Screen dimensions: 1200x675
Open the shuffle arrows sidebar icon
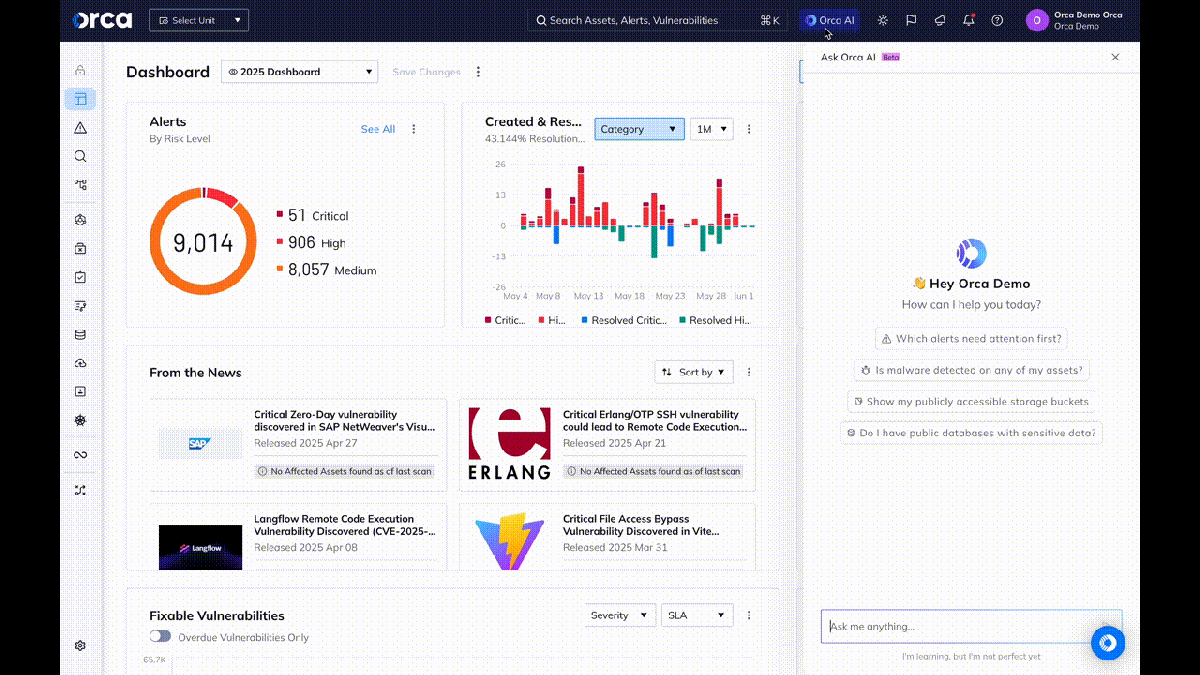[x=80, y=490]
